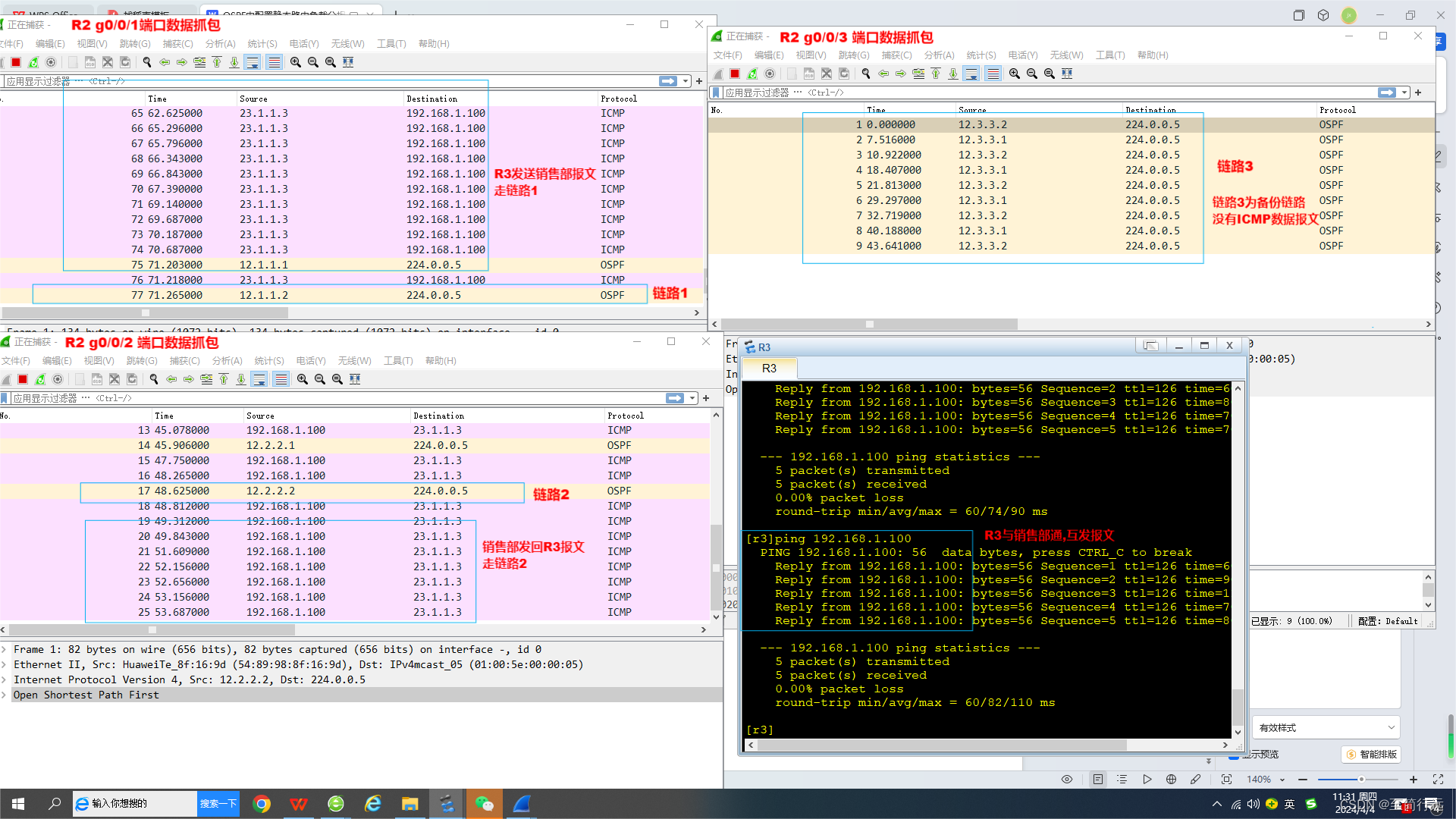Open the 统计(S) menu in g0/0/3 window
1456x819 pixels.
pos(981,55)
